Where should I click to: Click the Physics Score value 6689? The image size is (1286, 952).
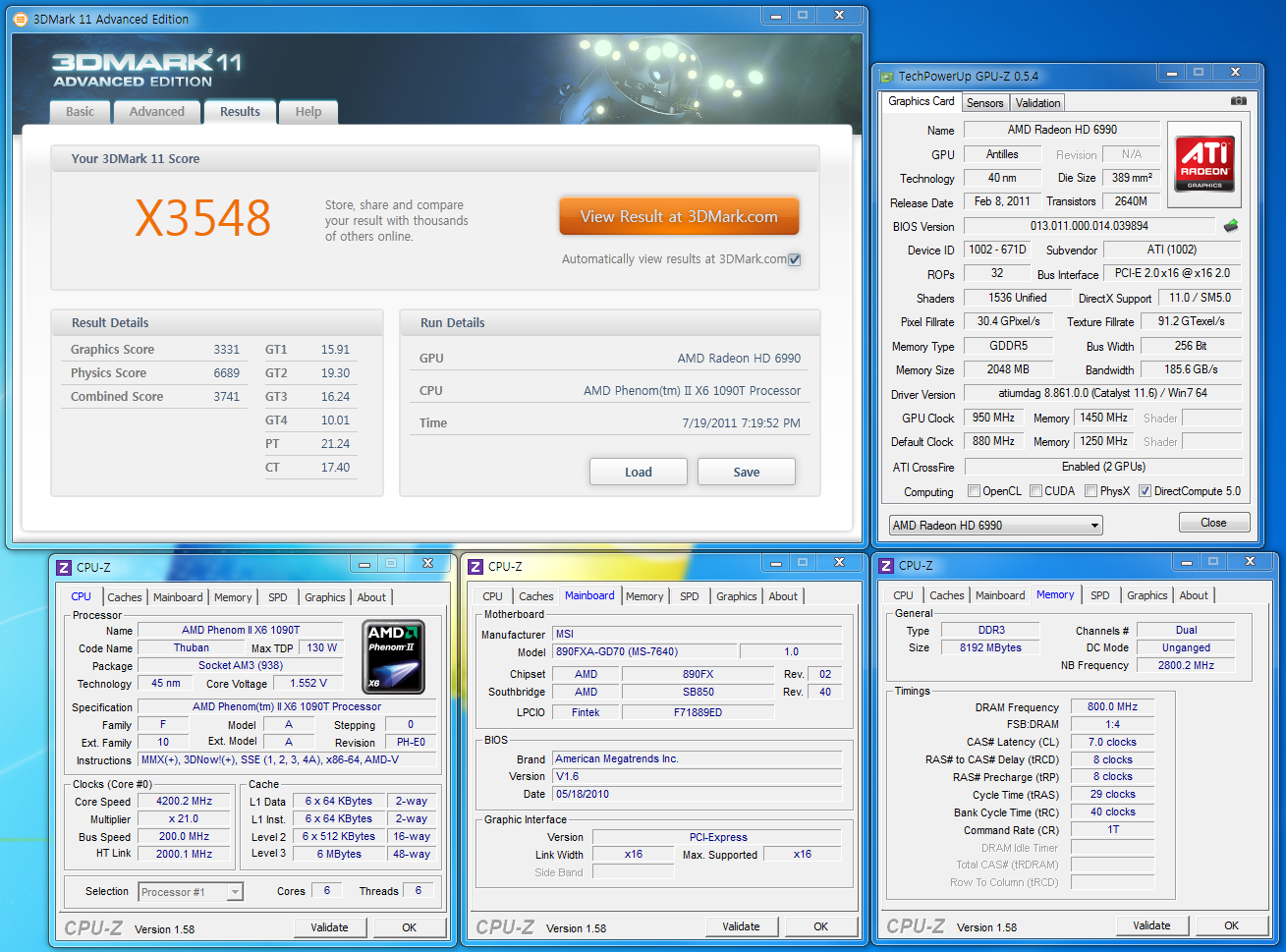click(x=227, y=373)
